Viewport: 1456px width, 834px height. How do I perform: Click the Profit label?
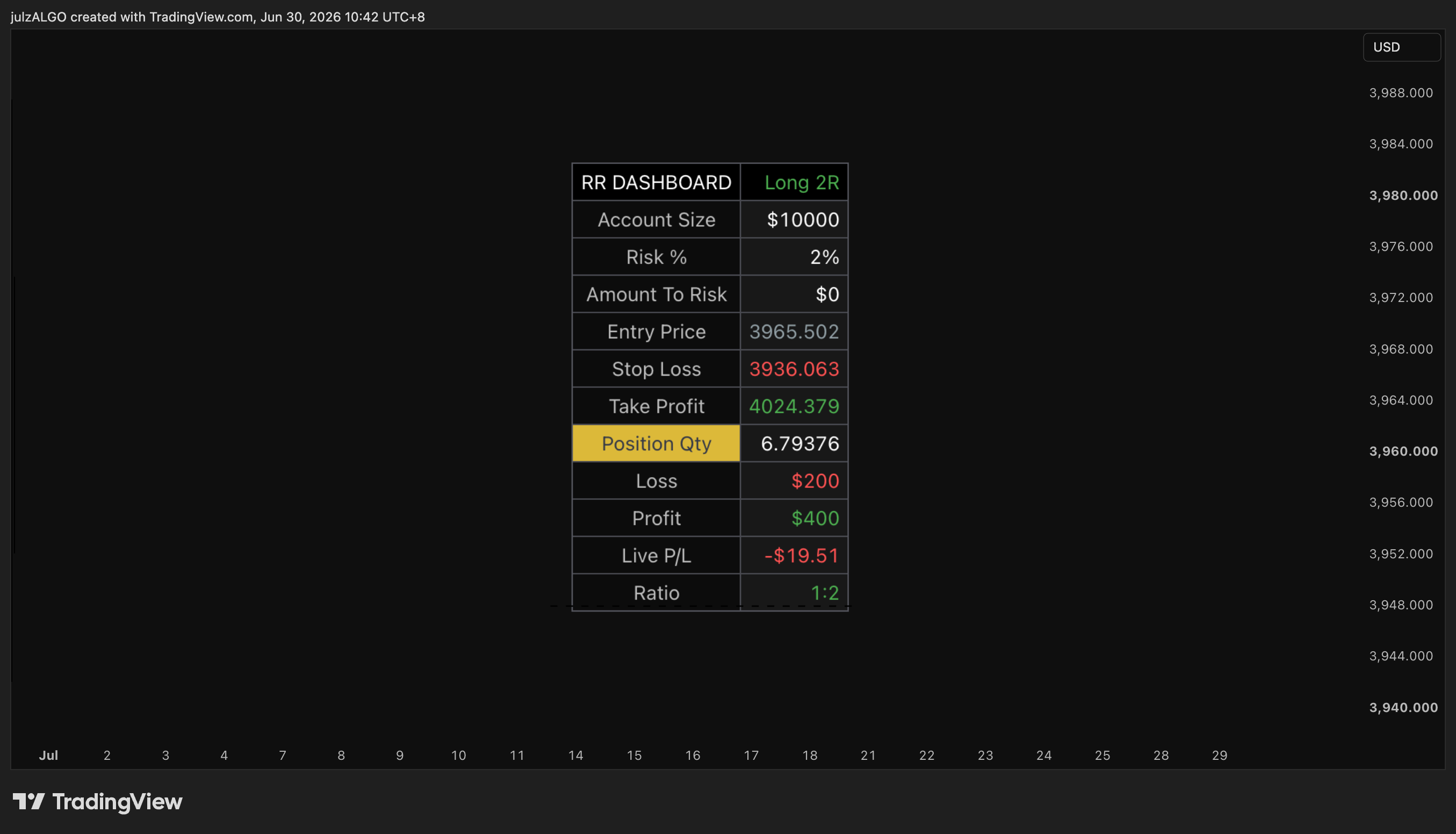[656, 518]
